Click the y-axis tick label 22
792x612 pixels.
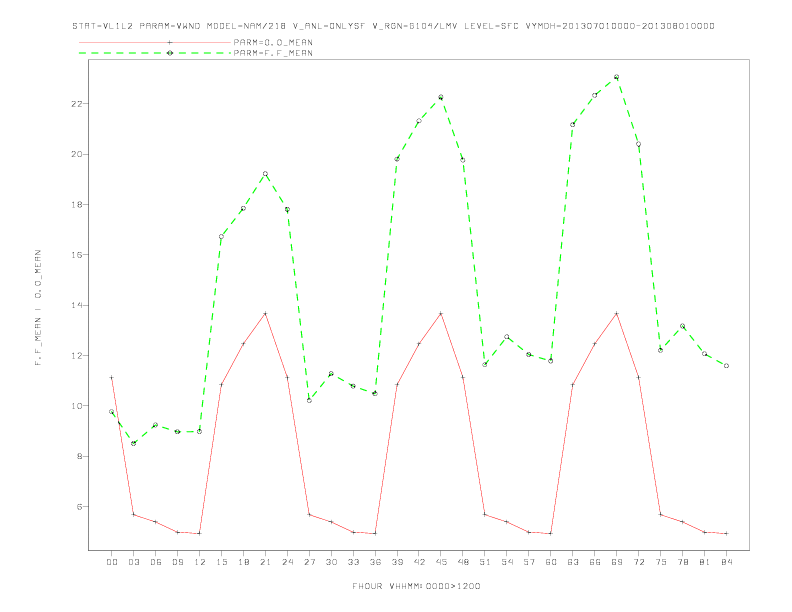pyautogui.click(x=78, y=104)
